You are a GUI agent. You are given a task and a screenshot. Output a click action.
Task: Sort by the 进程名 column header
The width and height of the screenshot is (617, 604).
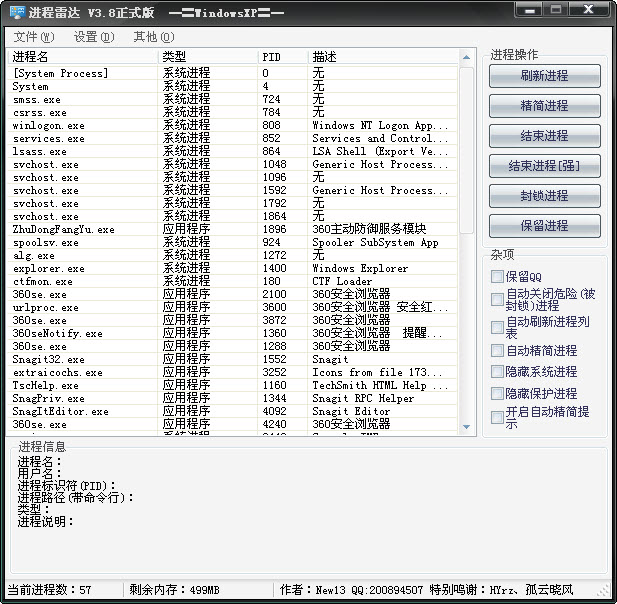(x=83, y=57)
